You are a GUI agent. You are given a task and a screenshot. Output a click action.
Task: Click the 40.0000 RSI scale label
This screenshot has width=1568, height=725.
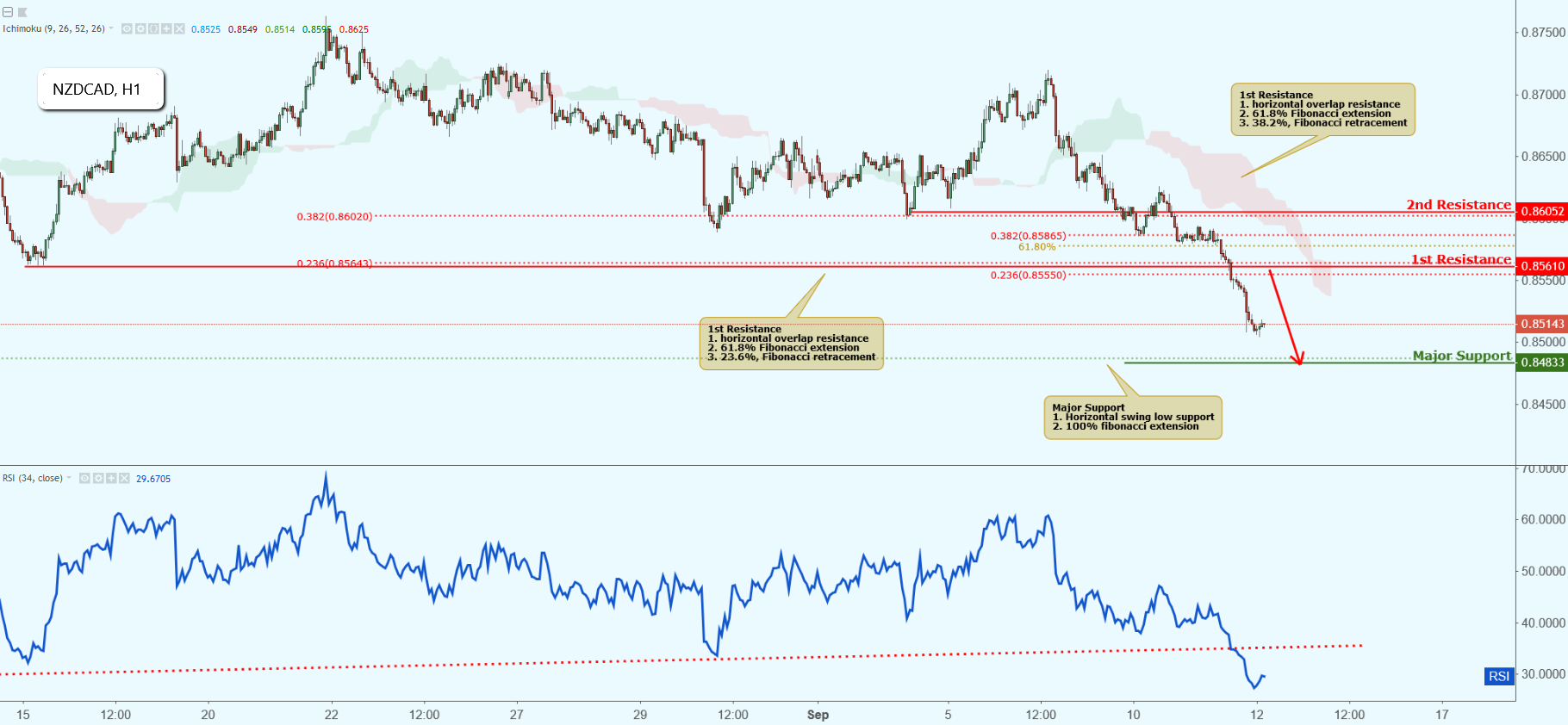tap(1544, 623)
